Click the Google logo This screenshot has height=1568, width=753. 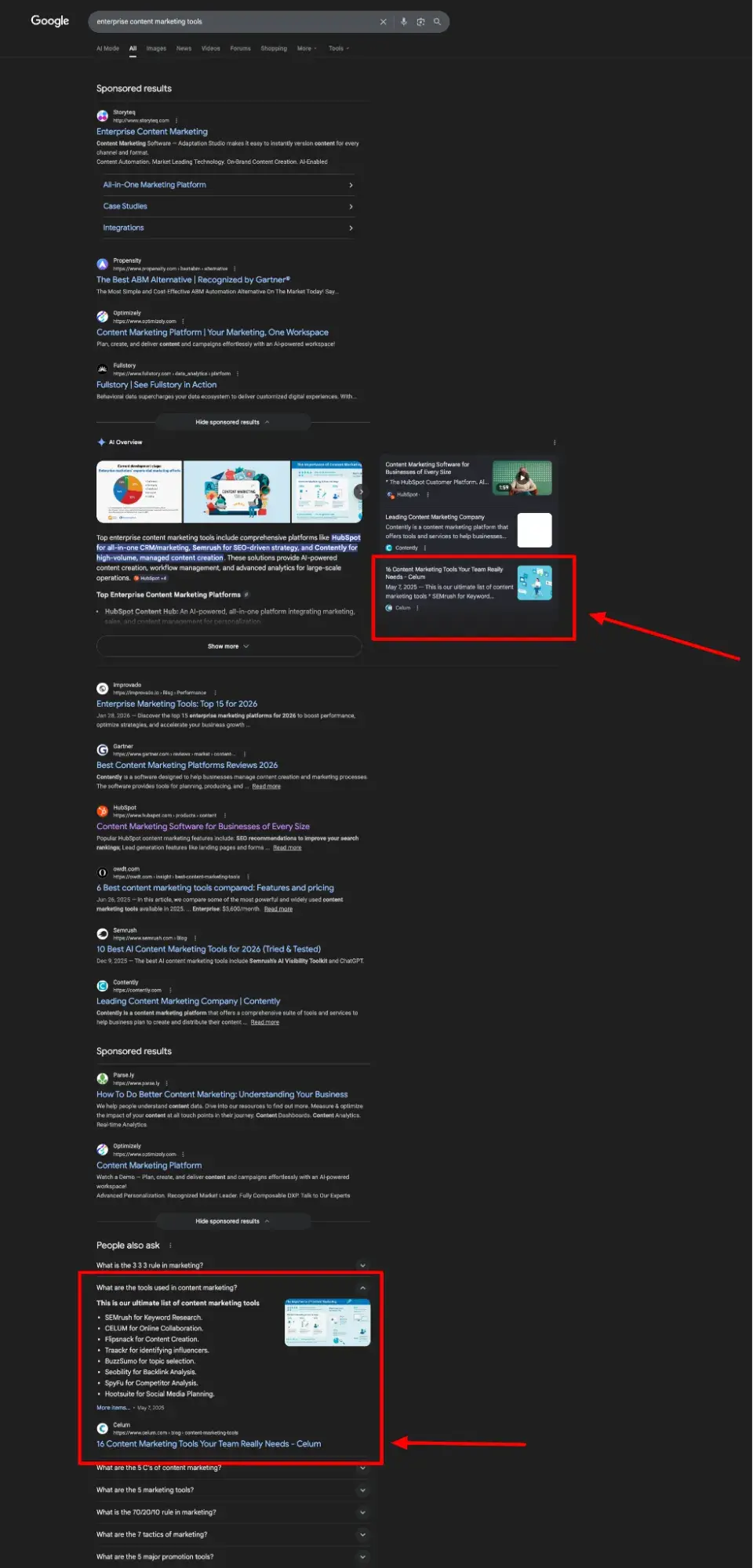(50, 21)
